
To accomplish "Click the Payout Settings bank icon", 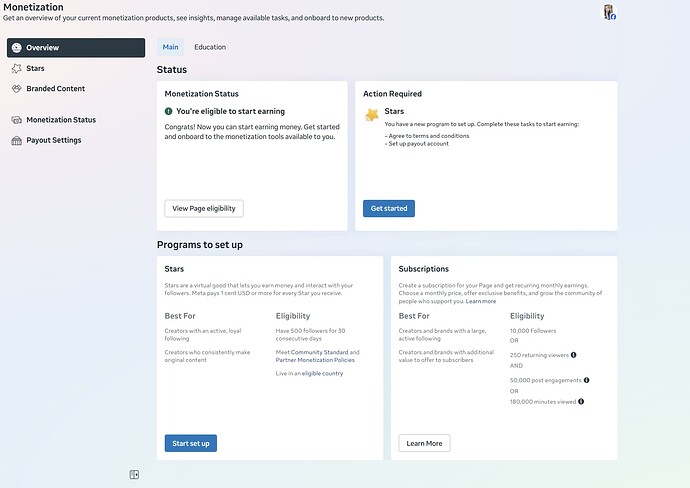I will pos(16,141).
